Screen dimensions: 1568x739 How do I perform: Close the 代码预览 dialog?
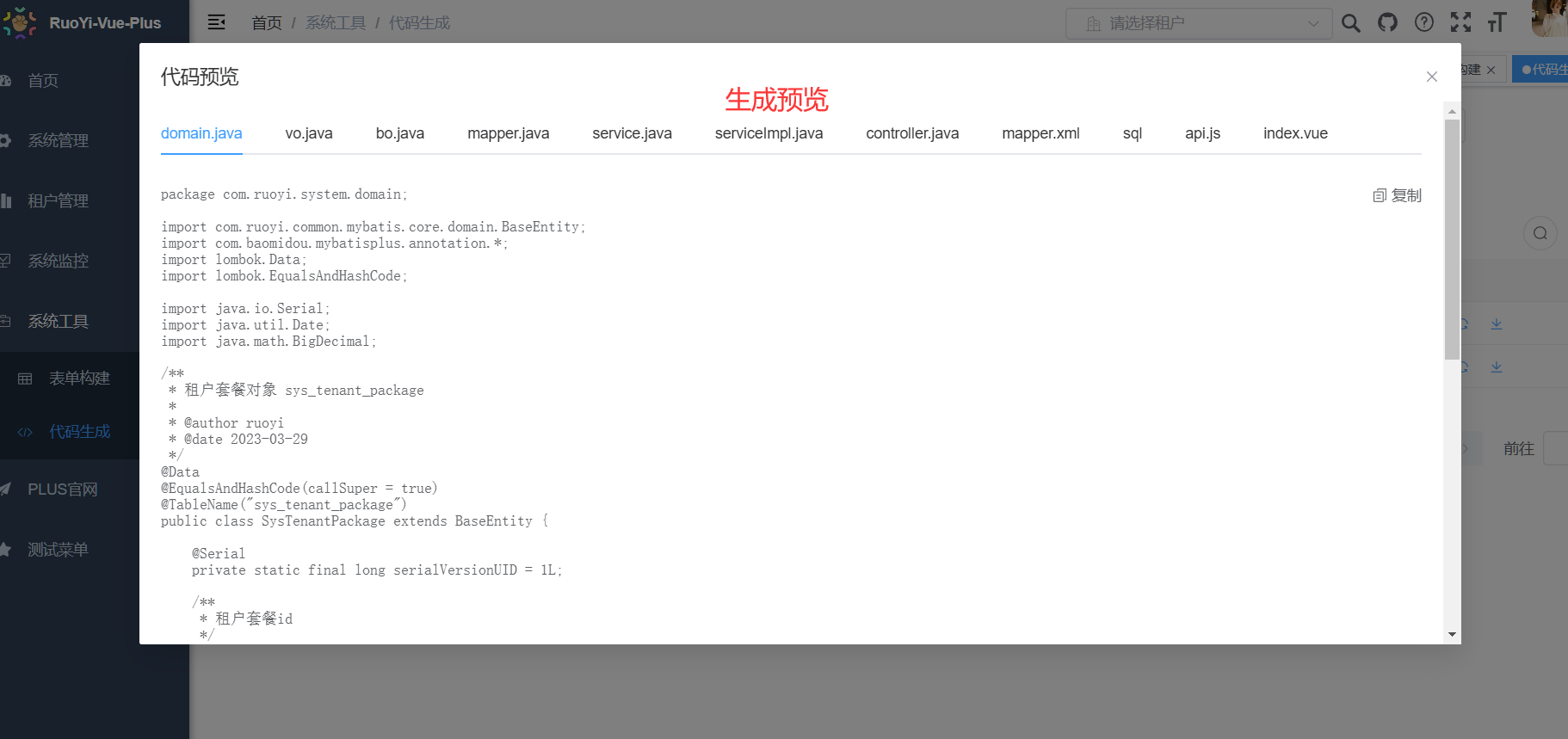pyautogui.click(x=1432, y=77)
